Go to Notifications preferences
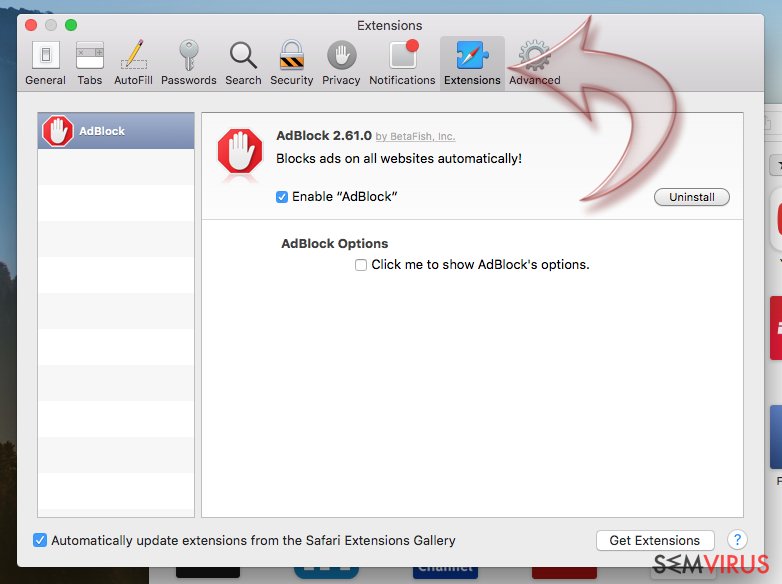The height and width of the screenshot is (584, 782). click(x=402, y=63)
